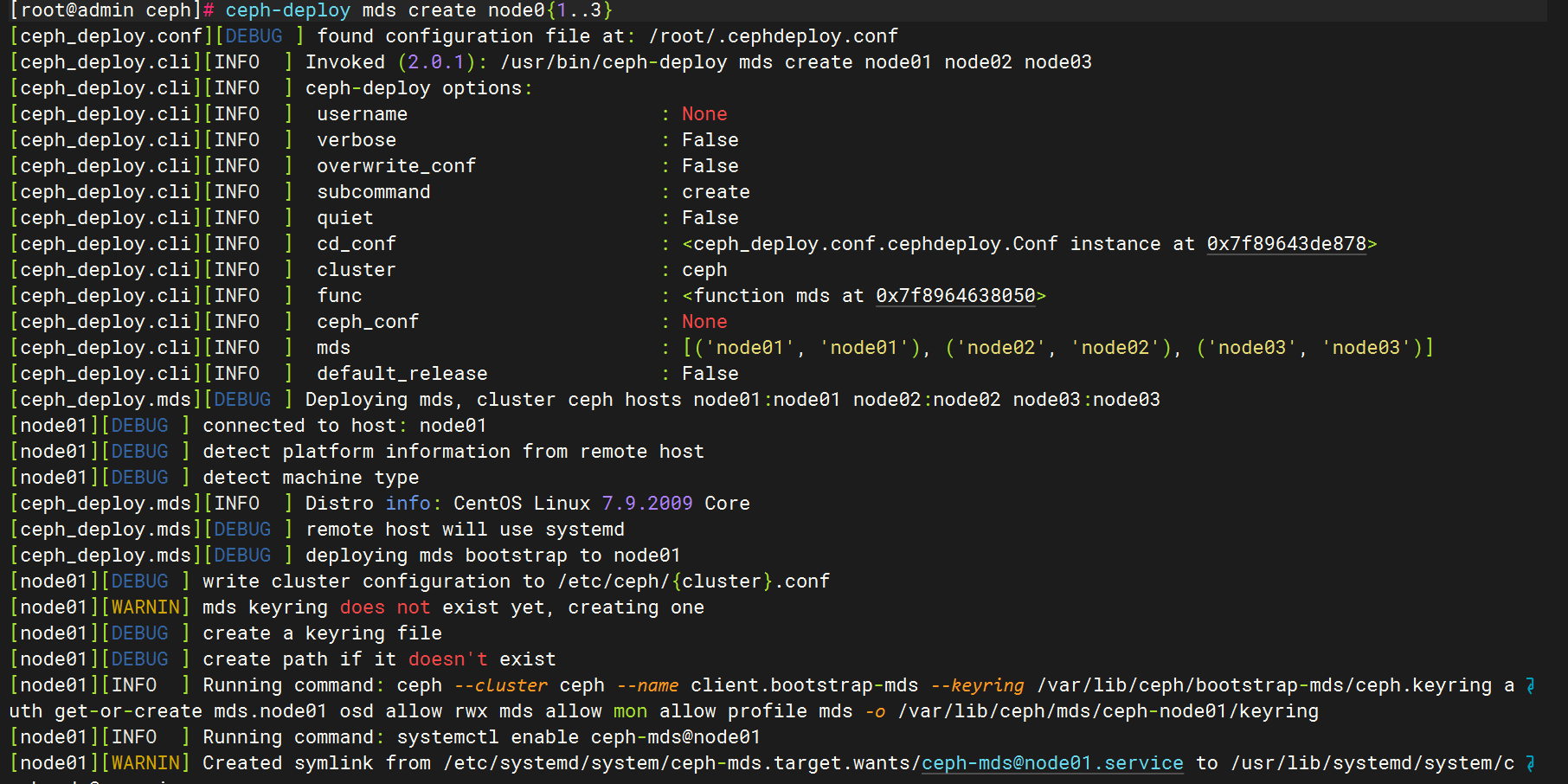The height and width of the screenshot is (784, 1568).
Task: Click 'systemctl enable ceph-mds@node01' command
Action: click(x=578, y=737)
